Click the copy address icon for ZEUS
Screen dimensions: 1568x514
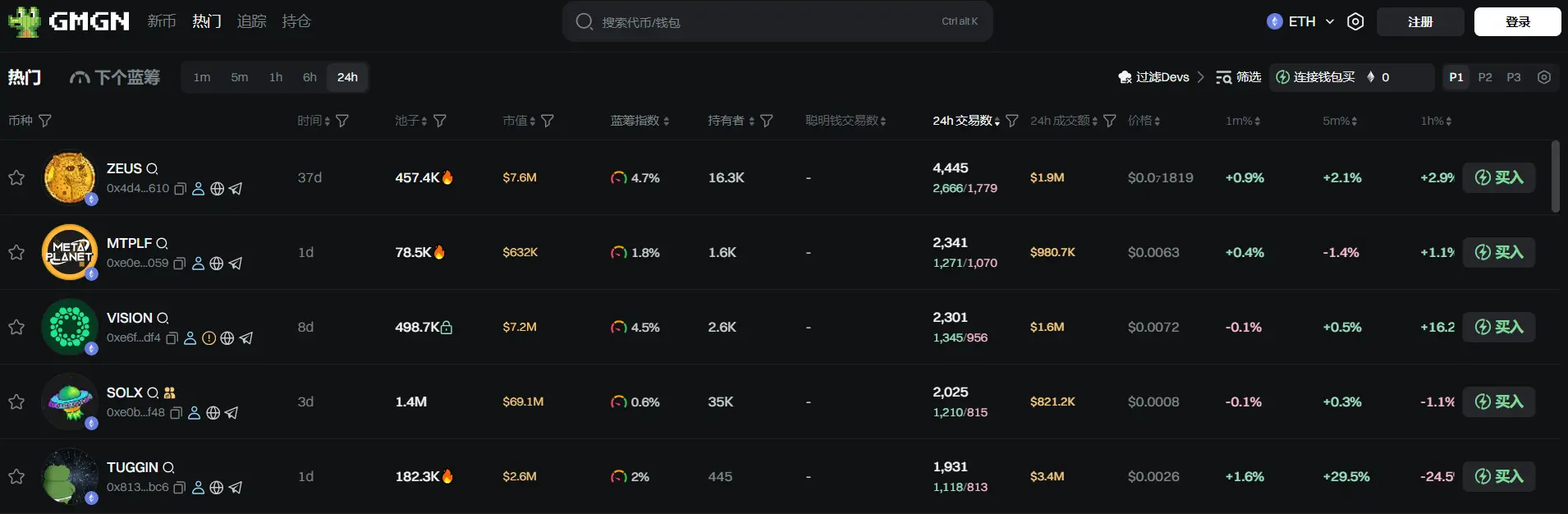click(181, 189)
